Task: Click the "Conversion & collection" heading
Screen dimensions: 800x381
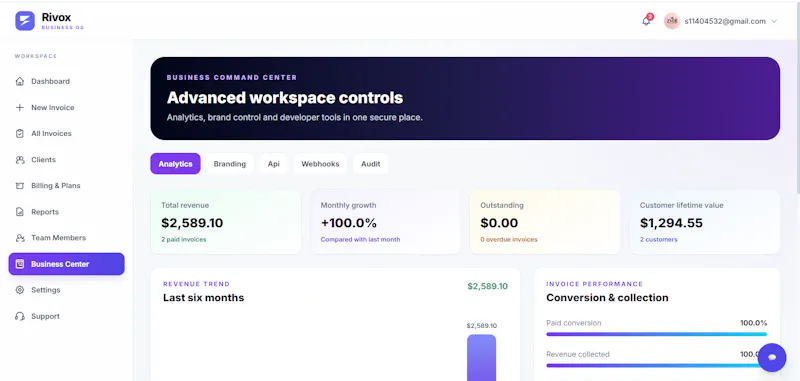Action: point(607,297)
